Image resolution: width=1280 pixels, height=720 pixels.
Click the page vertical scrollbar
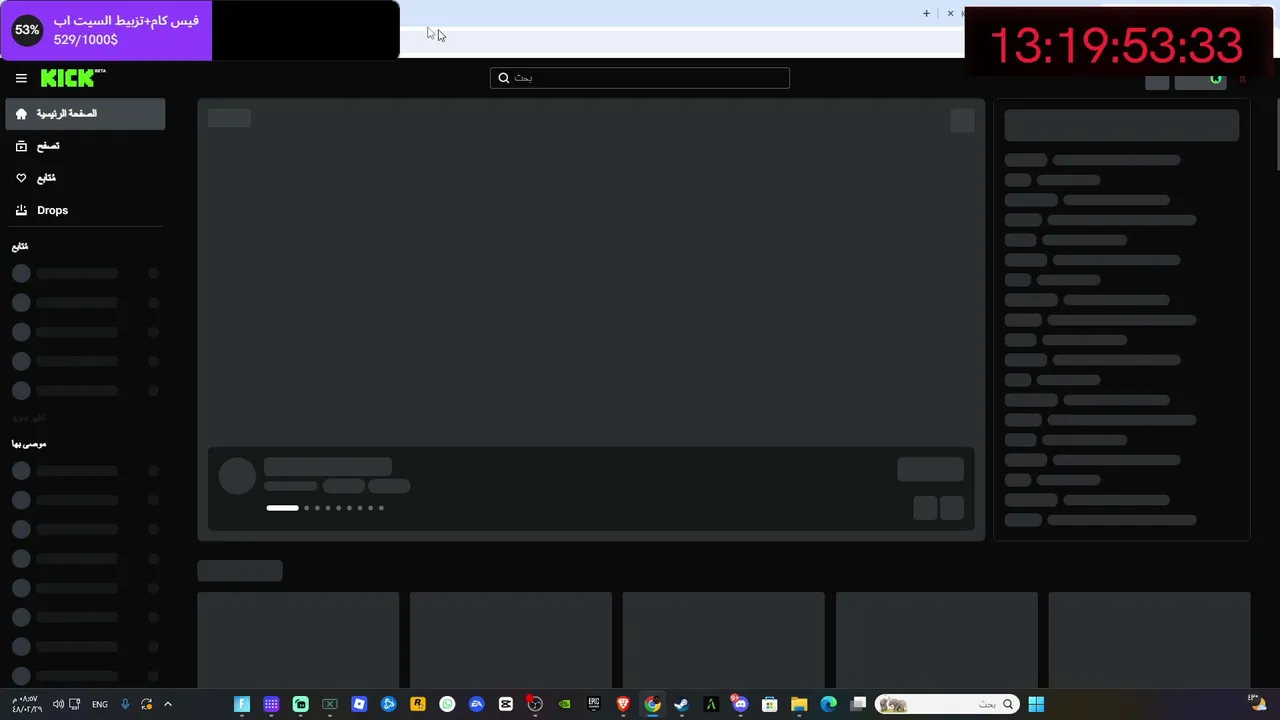click(1277, 135)
